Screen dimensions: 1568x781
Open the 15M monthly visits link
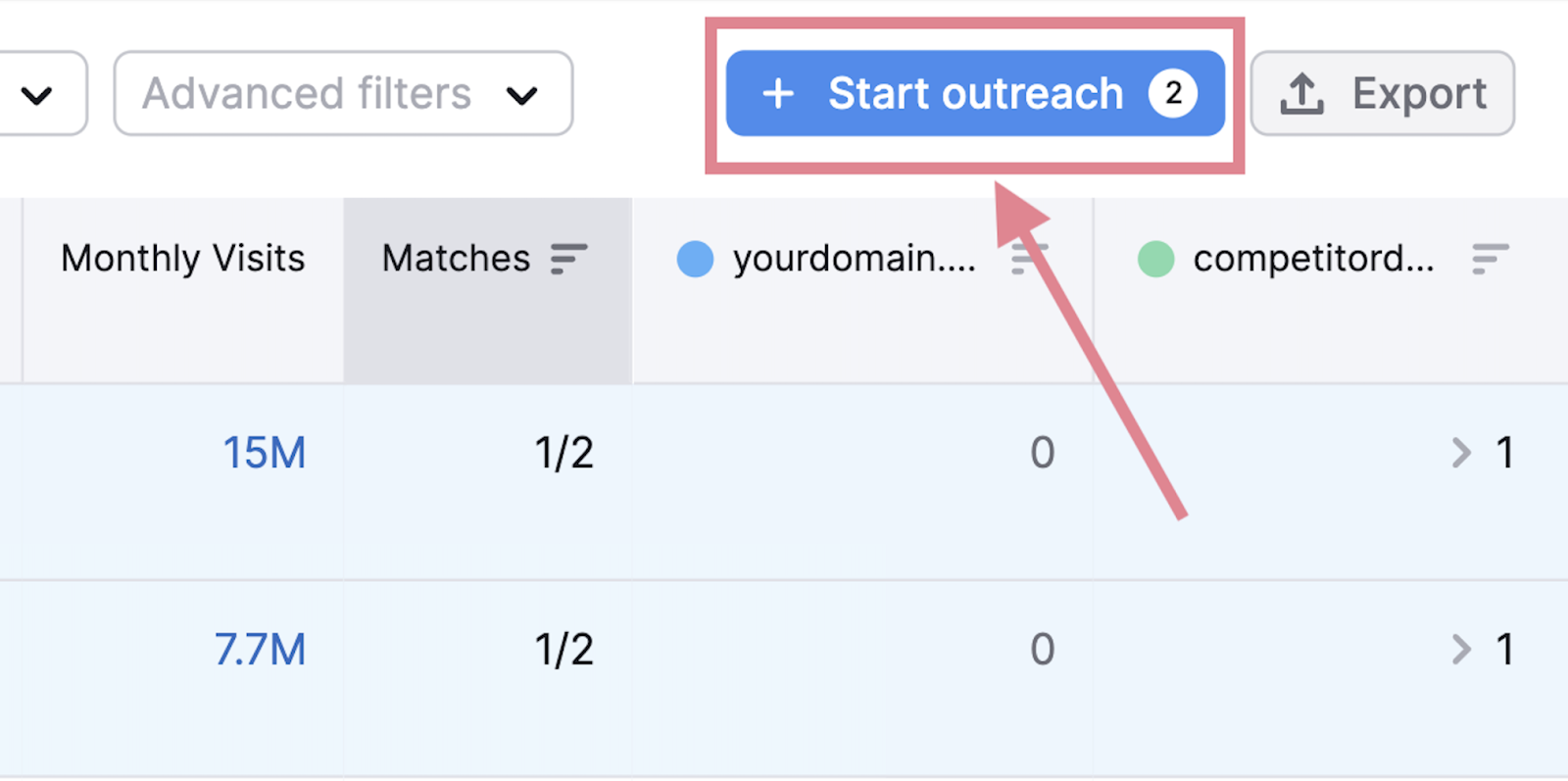(x=263, y=453)
